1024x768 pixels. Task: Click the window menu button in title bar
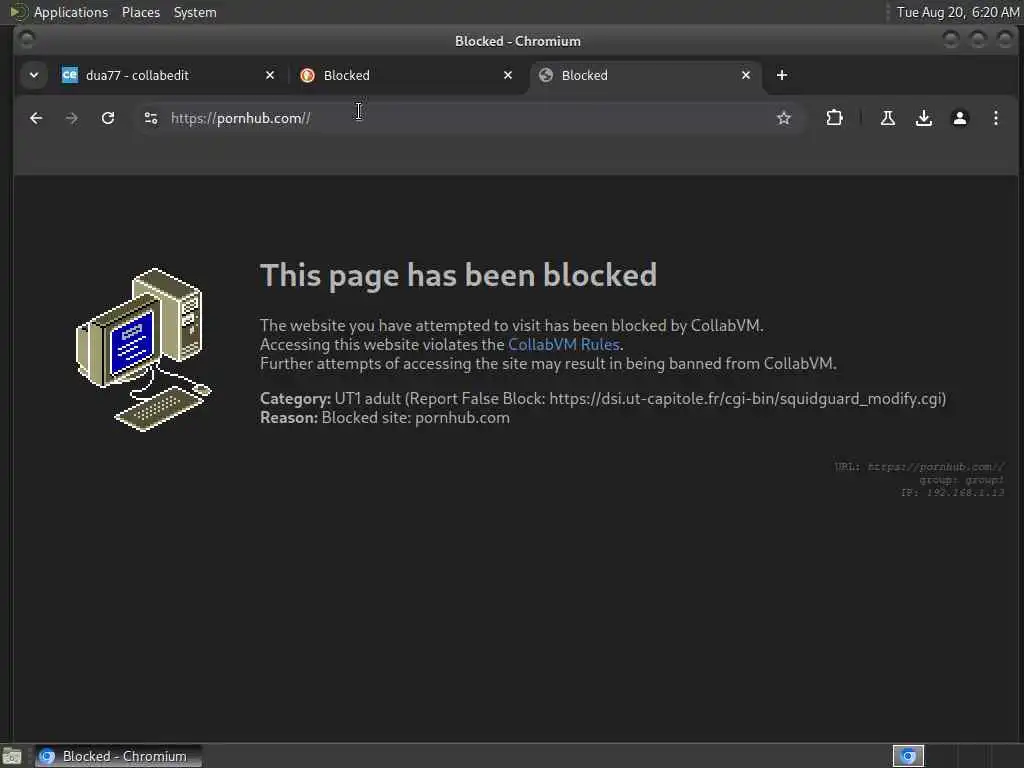[27, 40]
